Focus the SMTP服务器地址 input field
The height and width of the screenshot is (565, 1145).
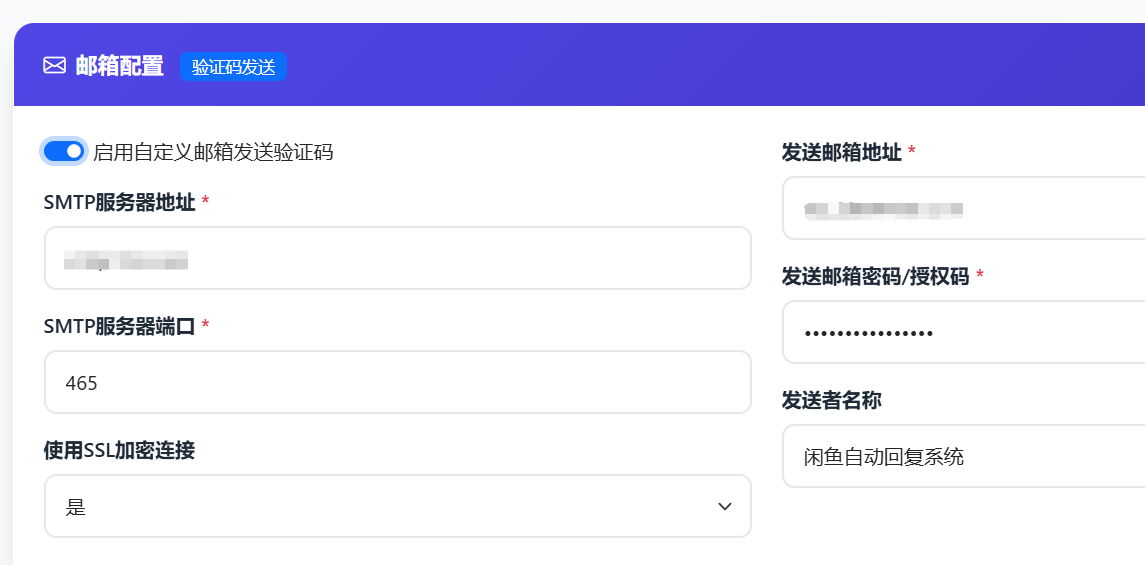398,258
